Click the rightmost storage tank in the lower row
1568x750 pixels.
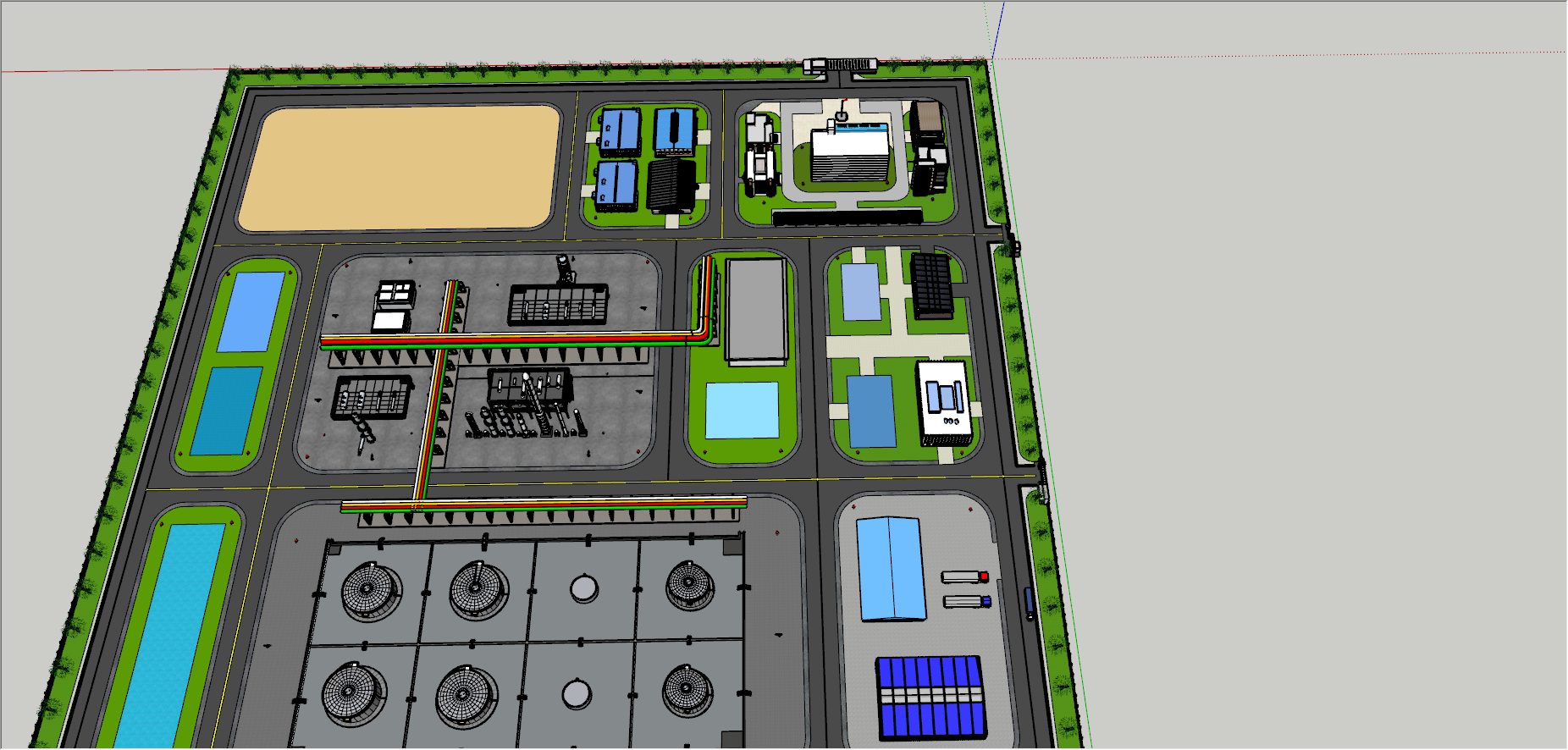point(687,692)
